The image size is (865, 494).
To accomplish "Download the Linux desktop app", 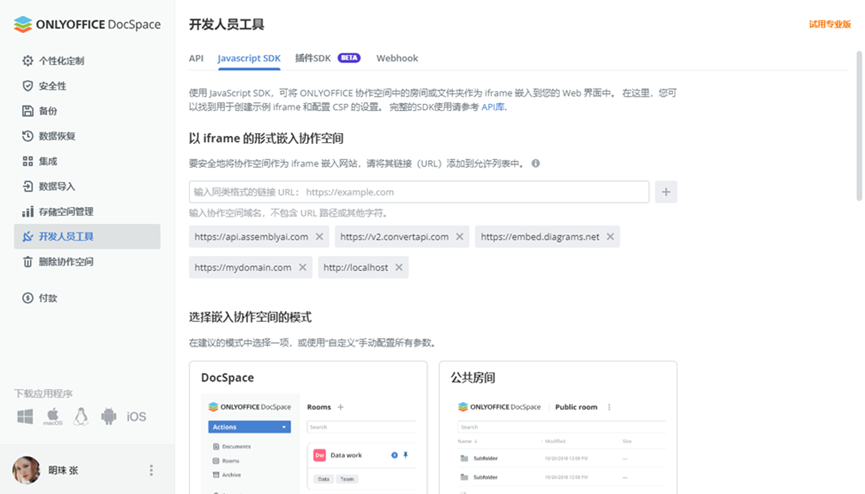I will 81,416.
